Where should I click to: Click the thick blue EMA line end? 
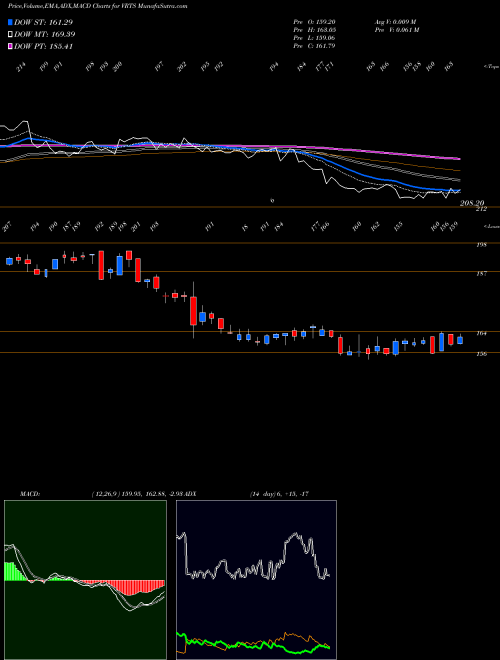click(x=458, y=191)
